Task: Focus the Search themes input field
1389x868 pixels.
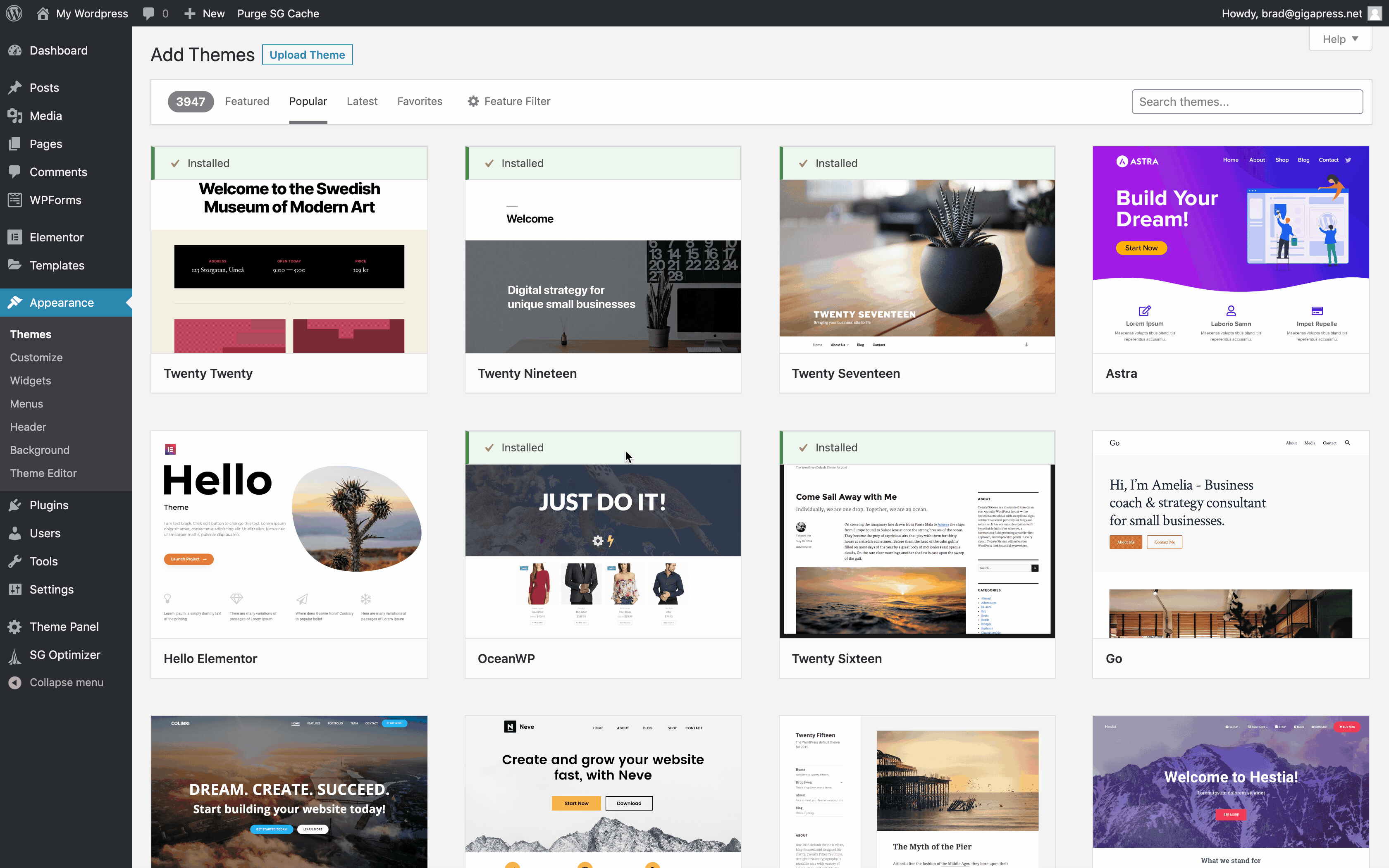Action: click(1247, 102)
